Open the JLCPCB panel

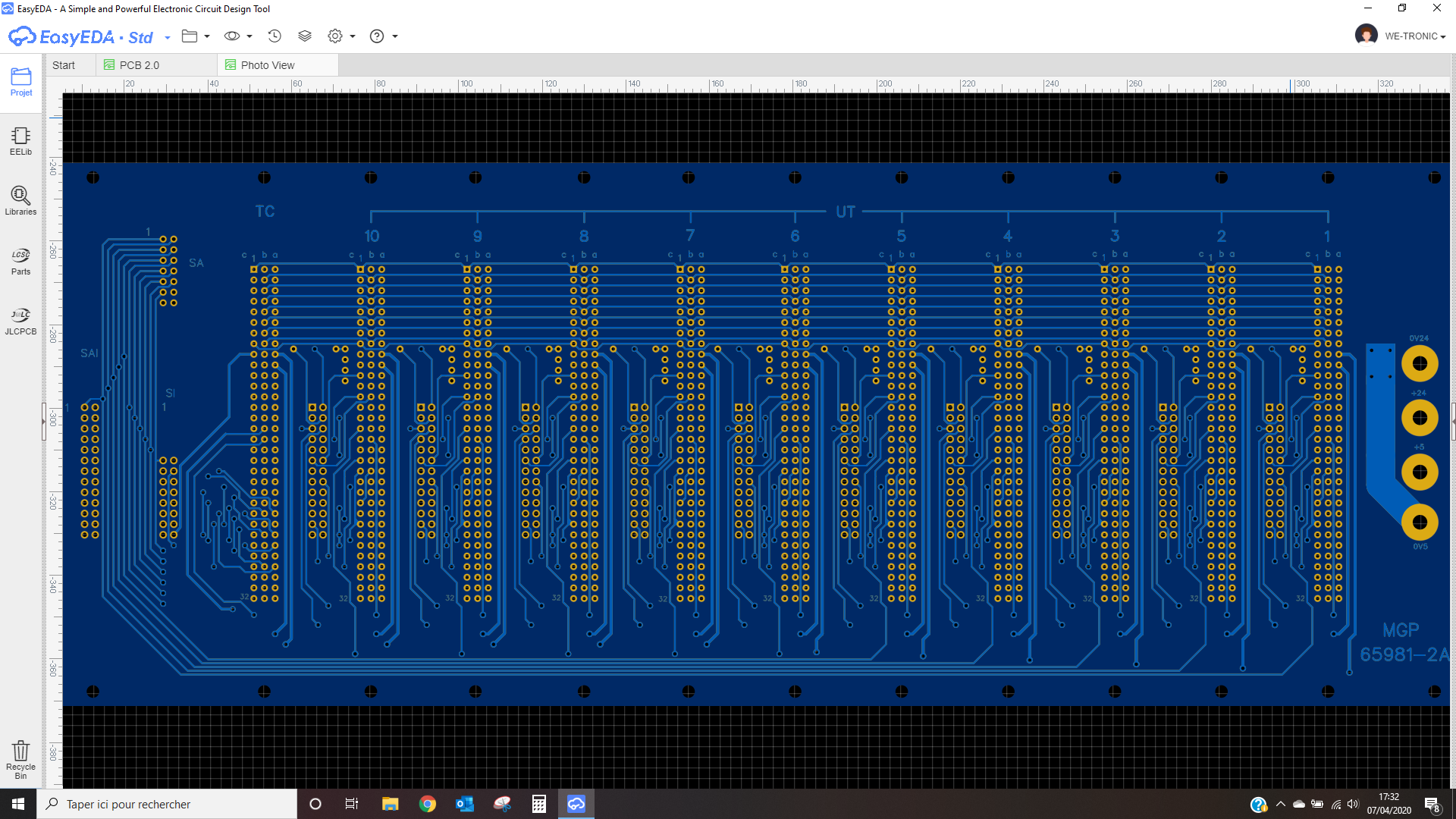pyautogui.click(x=21, y=321)
